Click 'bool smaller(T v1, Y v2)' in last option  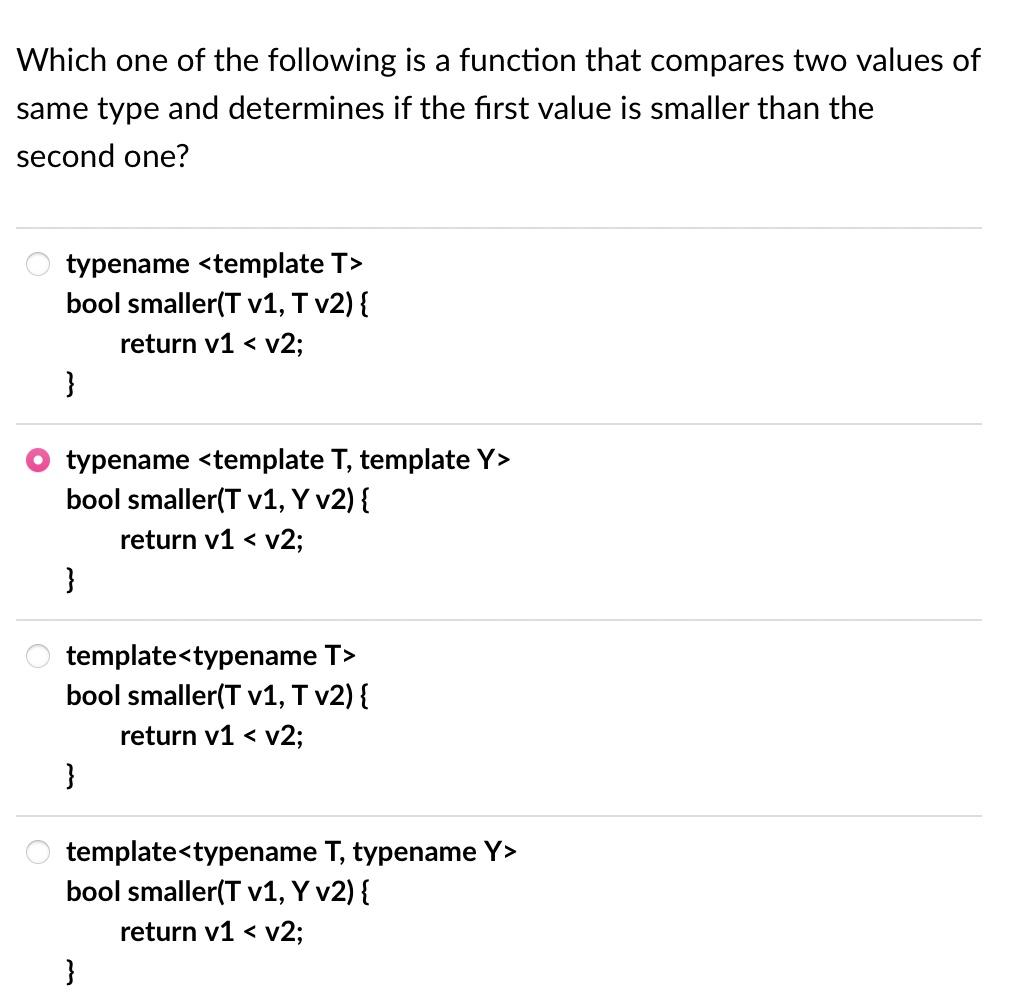click(218, 892)
